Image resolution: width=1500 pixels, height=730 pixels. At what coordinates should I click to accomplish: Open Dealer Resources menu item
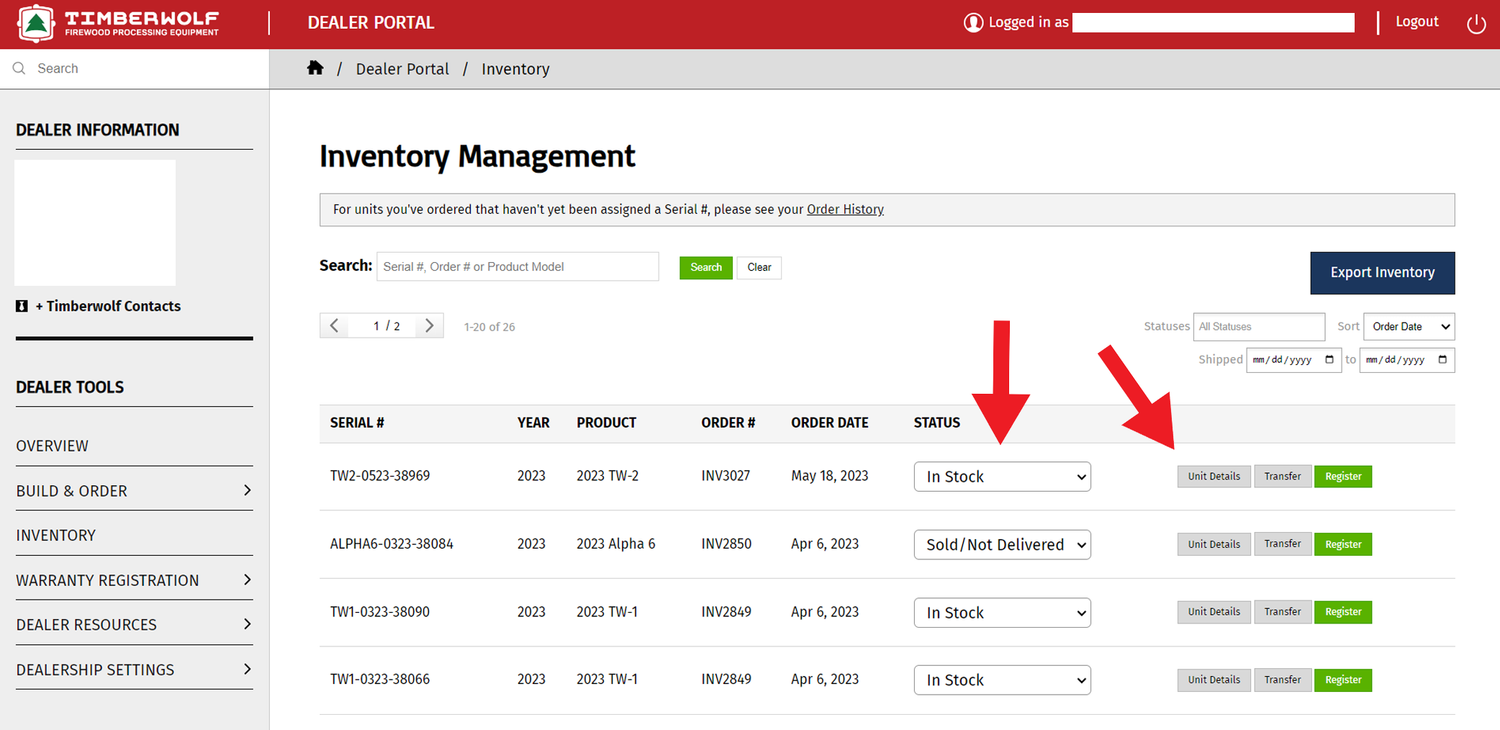tap(86, 625)
